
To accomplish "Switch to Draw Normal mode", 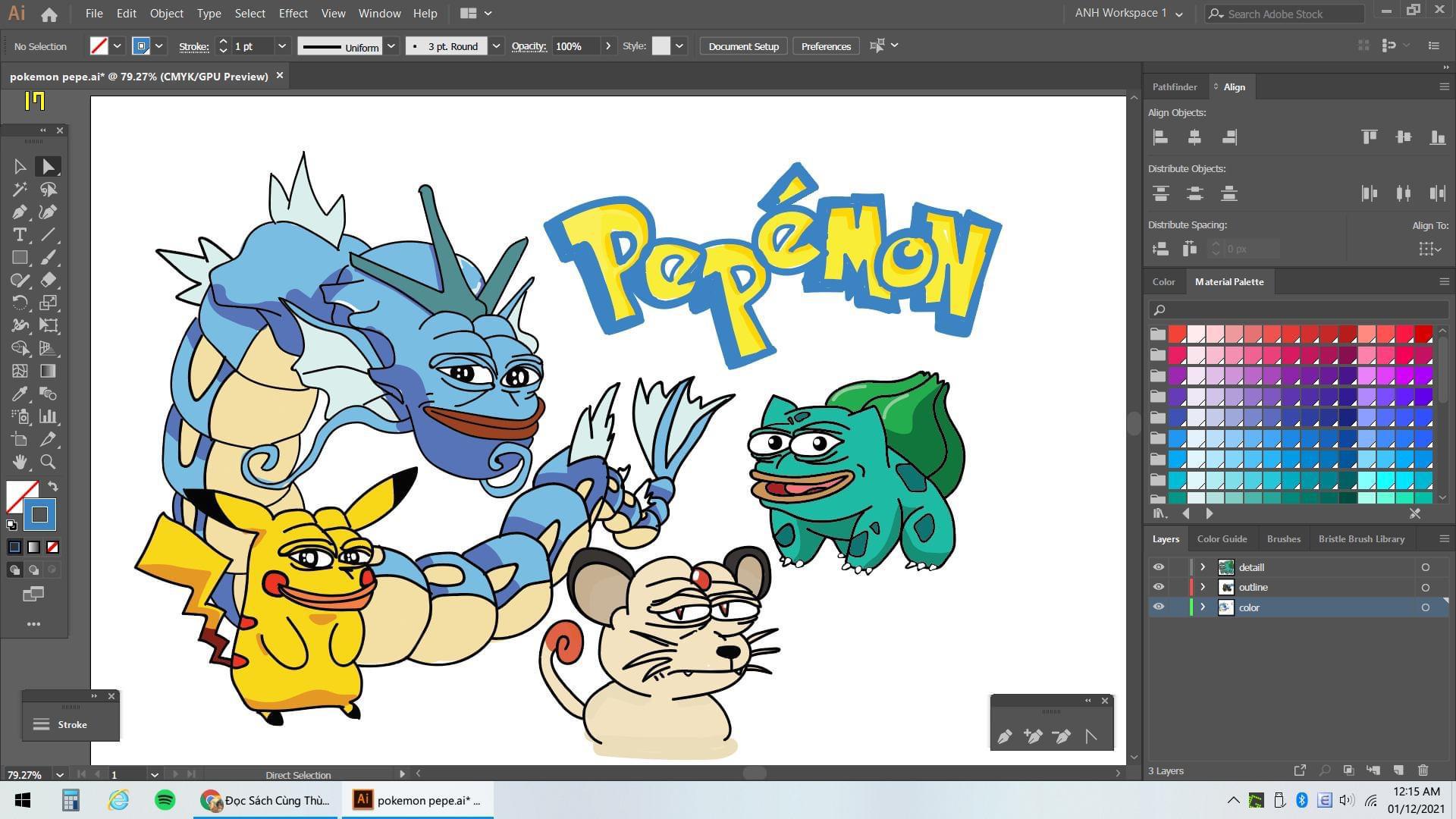I will (14, 570).
